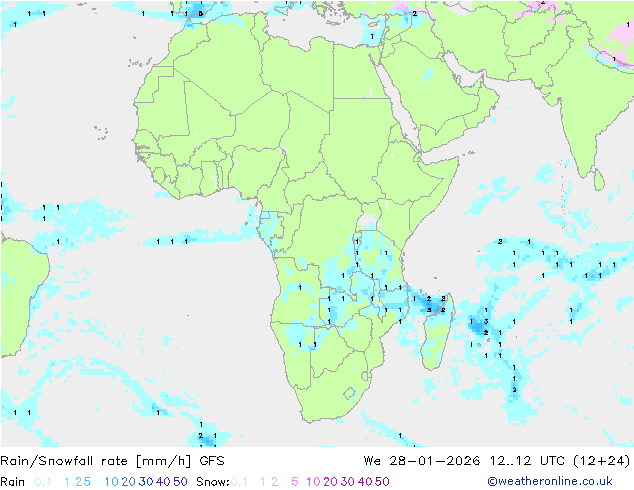
Task: Select the Snow legend value 20
Action: (x=330, y=482)
